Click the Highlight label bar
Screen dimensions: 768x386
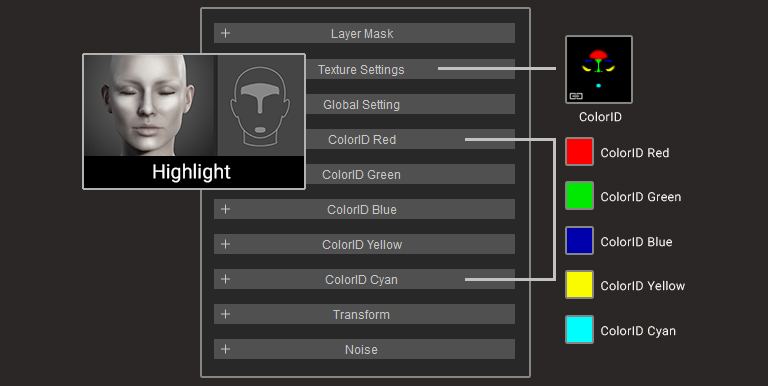(x=194, y=172)
